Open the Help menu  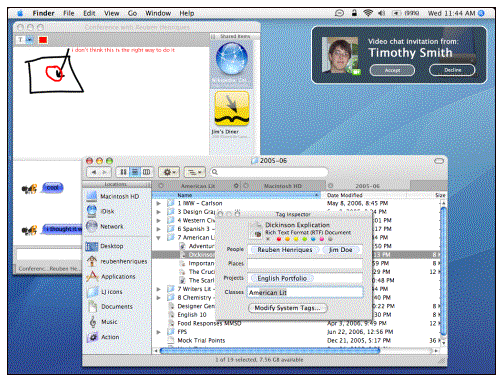point(187,13)
